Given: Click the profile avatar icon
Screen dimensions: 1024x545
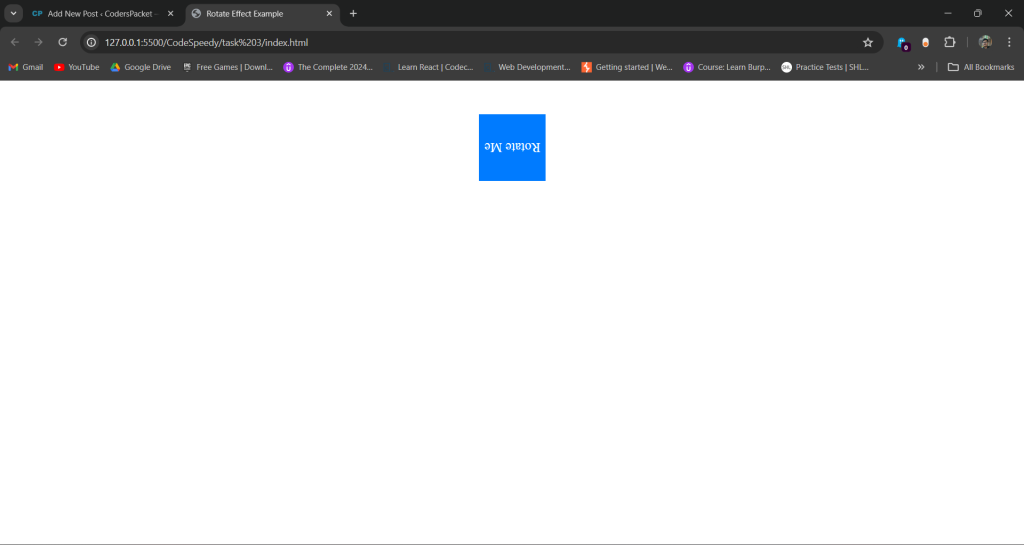Looking at the screenshot, I should click(985, 42).
